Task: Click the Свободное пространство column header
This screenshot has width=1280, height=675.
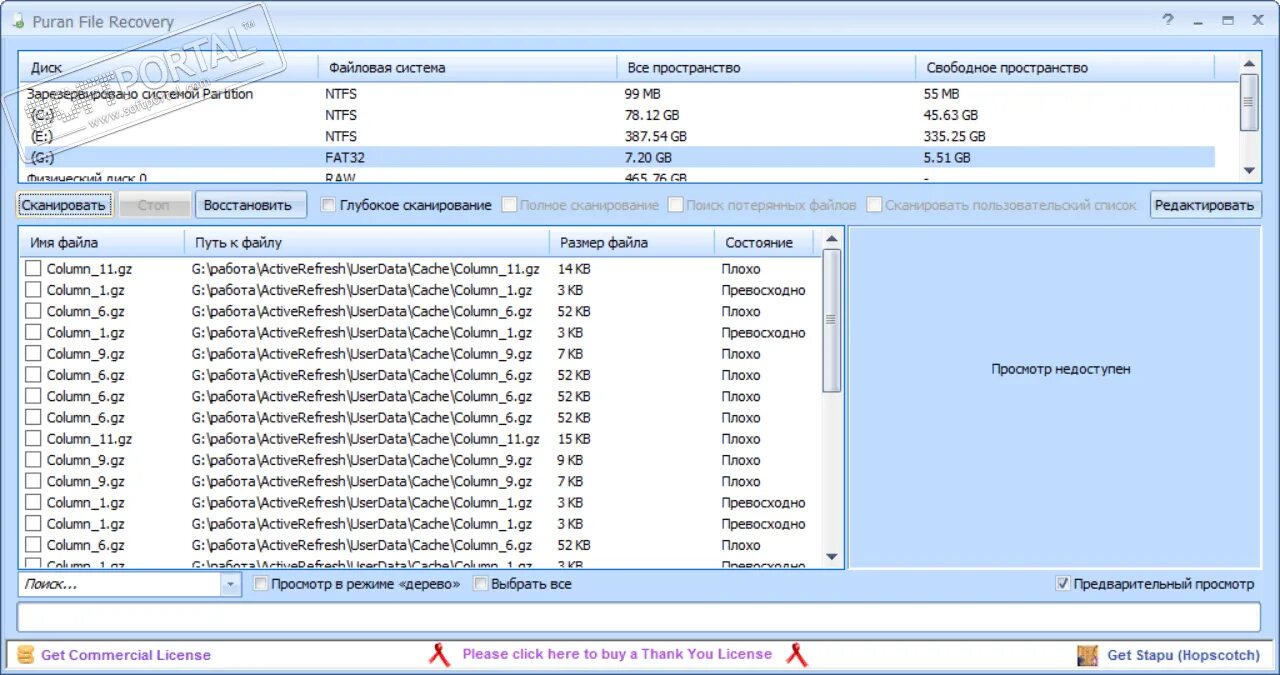Action: tap(1065, 68)
